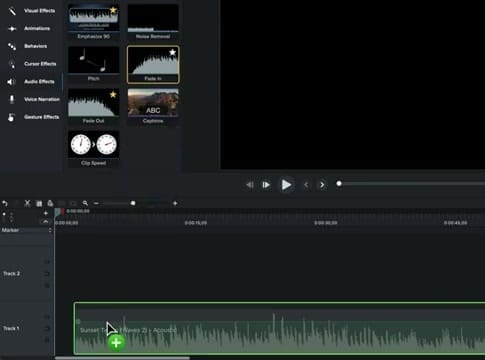Image resolution: width=485 pixels, height=360 pixels.
Task: Click the Behaviors icon in sidebar
Action: (12, 46)
